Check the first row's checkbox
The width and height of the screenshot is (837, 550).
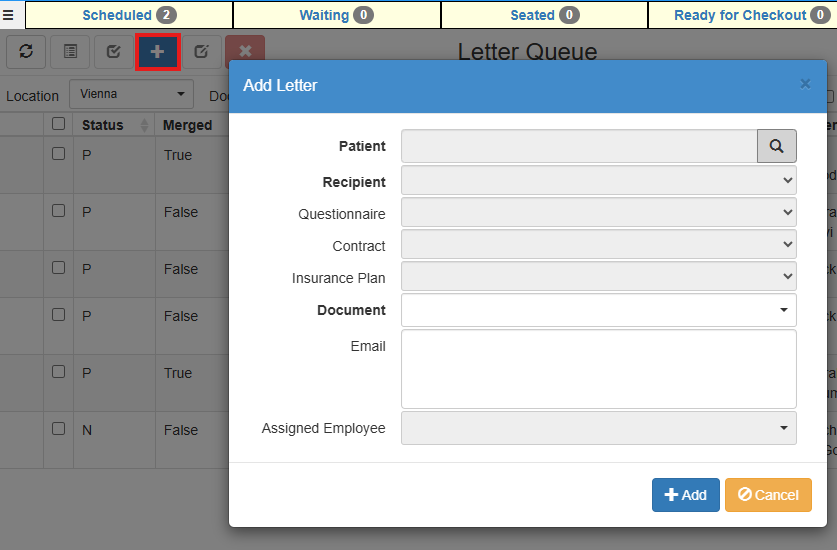[58, 154]
